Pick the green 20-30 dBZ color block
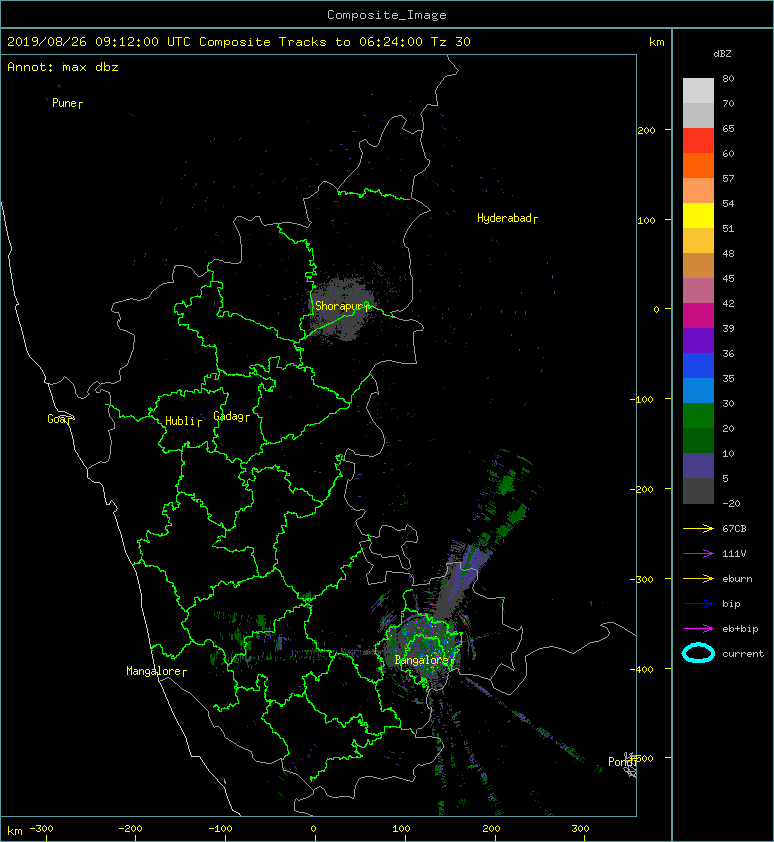This screenshot has height=842, width=774. pyautogui.click(x=698, y=416)
